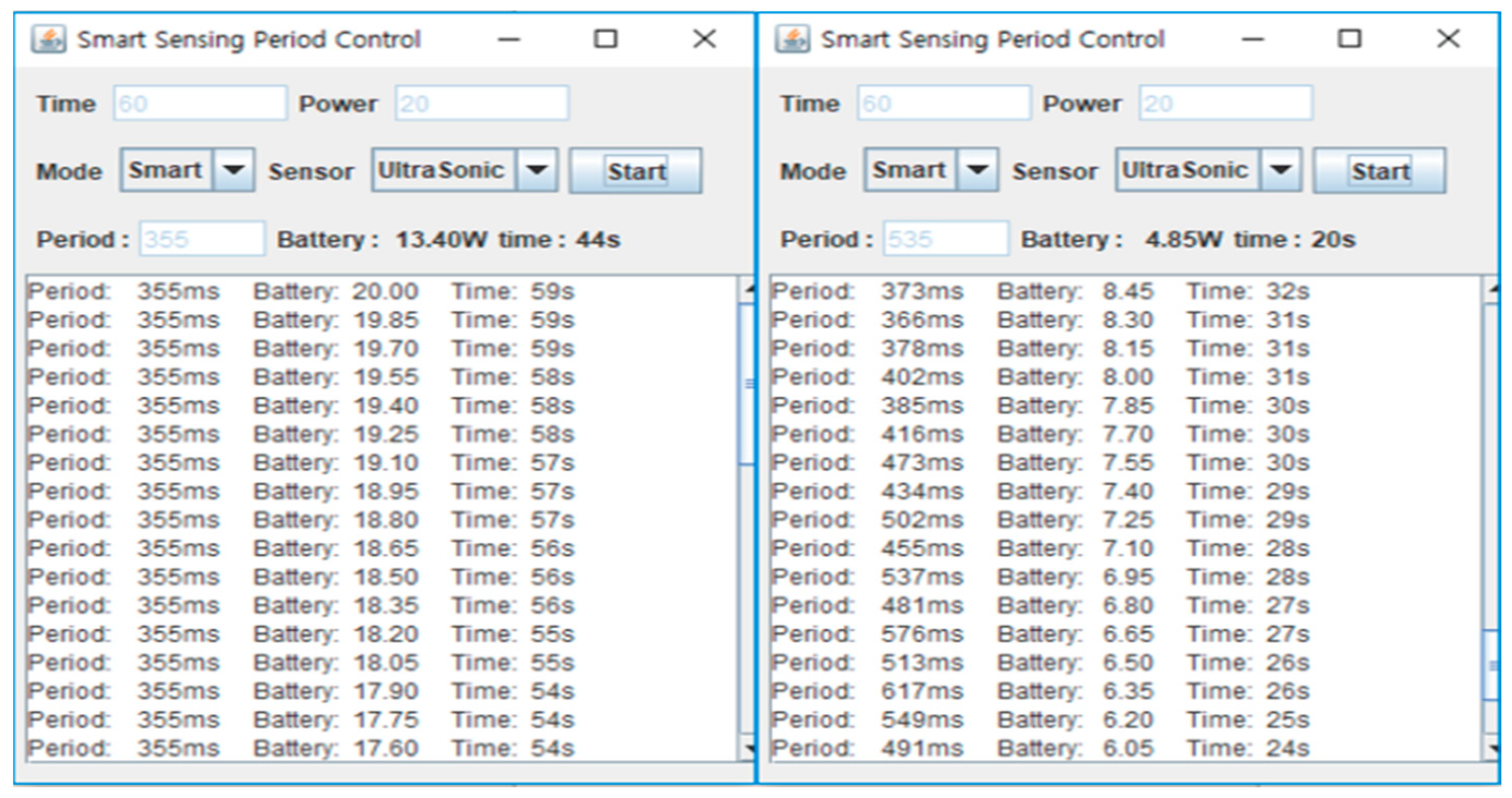This screenshot has width=1512, height=798.
Task: Maximize the right Smart Sensing window
Action: pyautogui.click(x=1349, y=39)
